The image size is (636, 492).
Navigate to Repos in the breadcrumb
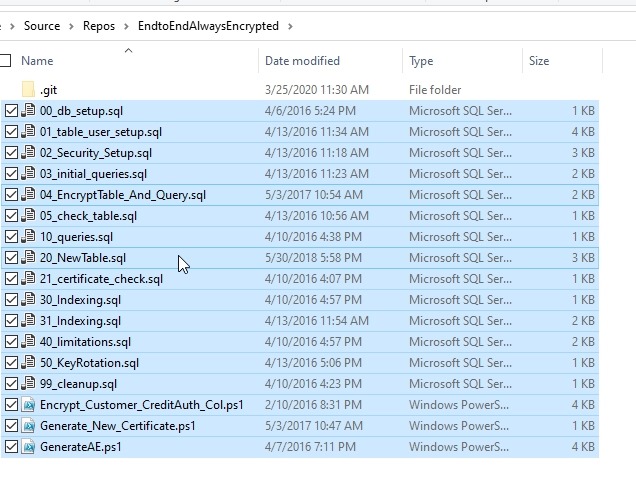click(99, 26)
